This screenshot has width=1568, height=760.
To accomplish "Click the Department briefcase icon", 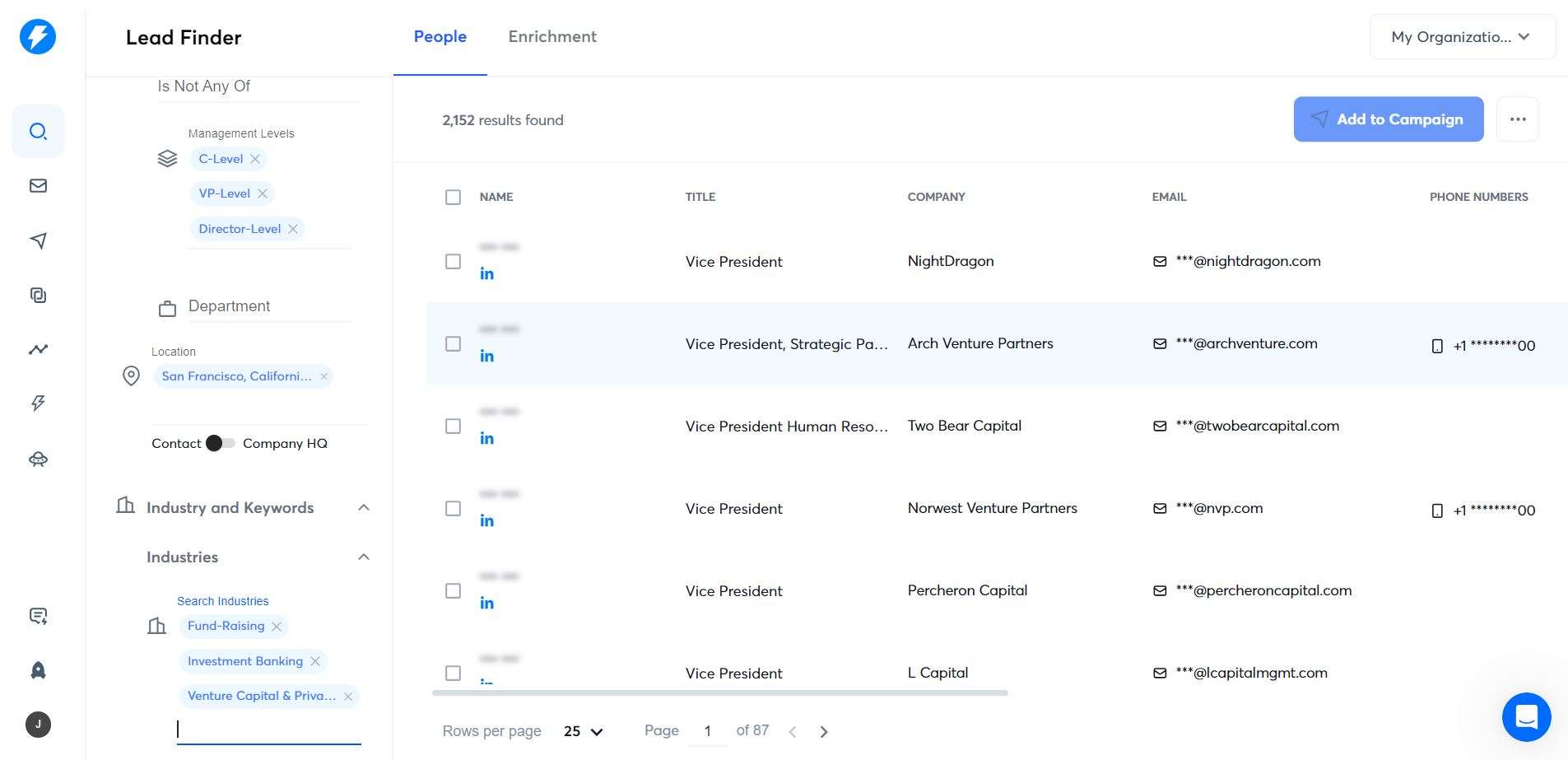I will tap(167, 309).
